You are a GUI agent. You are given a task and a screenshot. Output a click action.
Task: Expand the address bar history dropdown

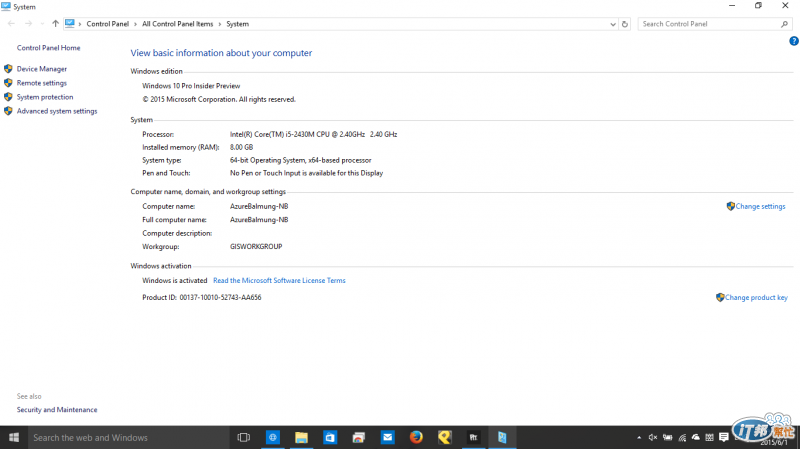(x=613, y=24)
